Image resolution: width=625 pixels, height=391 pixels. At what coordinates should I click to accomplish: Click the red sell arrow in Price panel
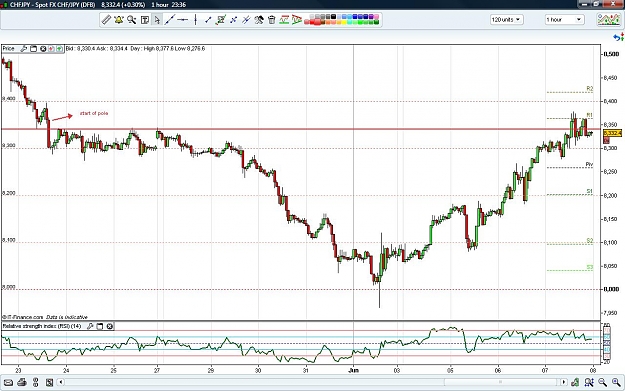click(51, 49)
